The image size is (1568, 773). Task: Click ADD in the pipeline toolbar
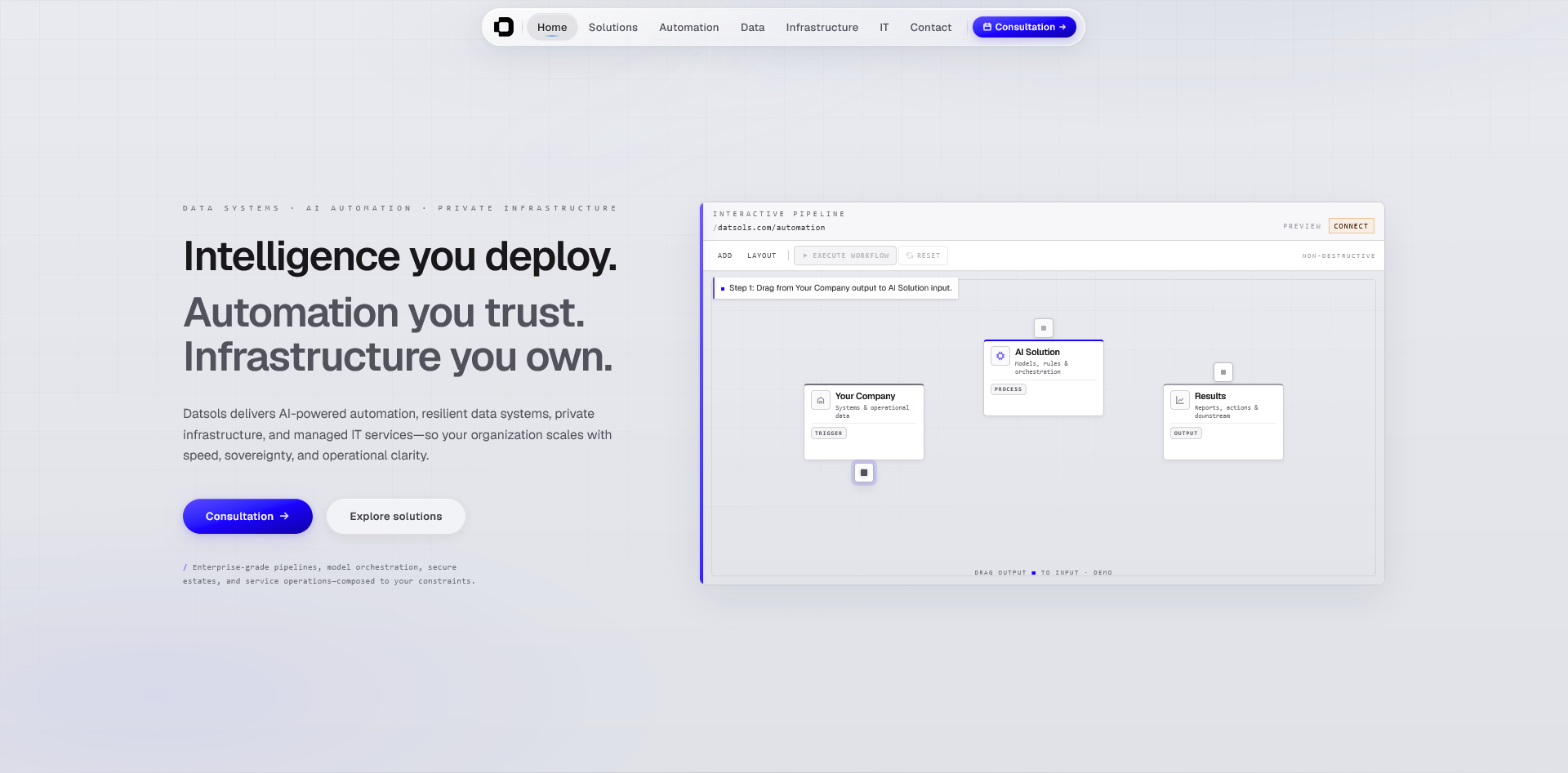724,255
